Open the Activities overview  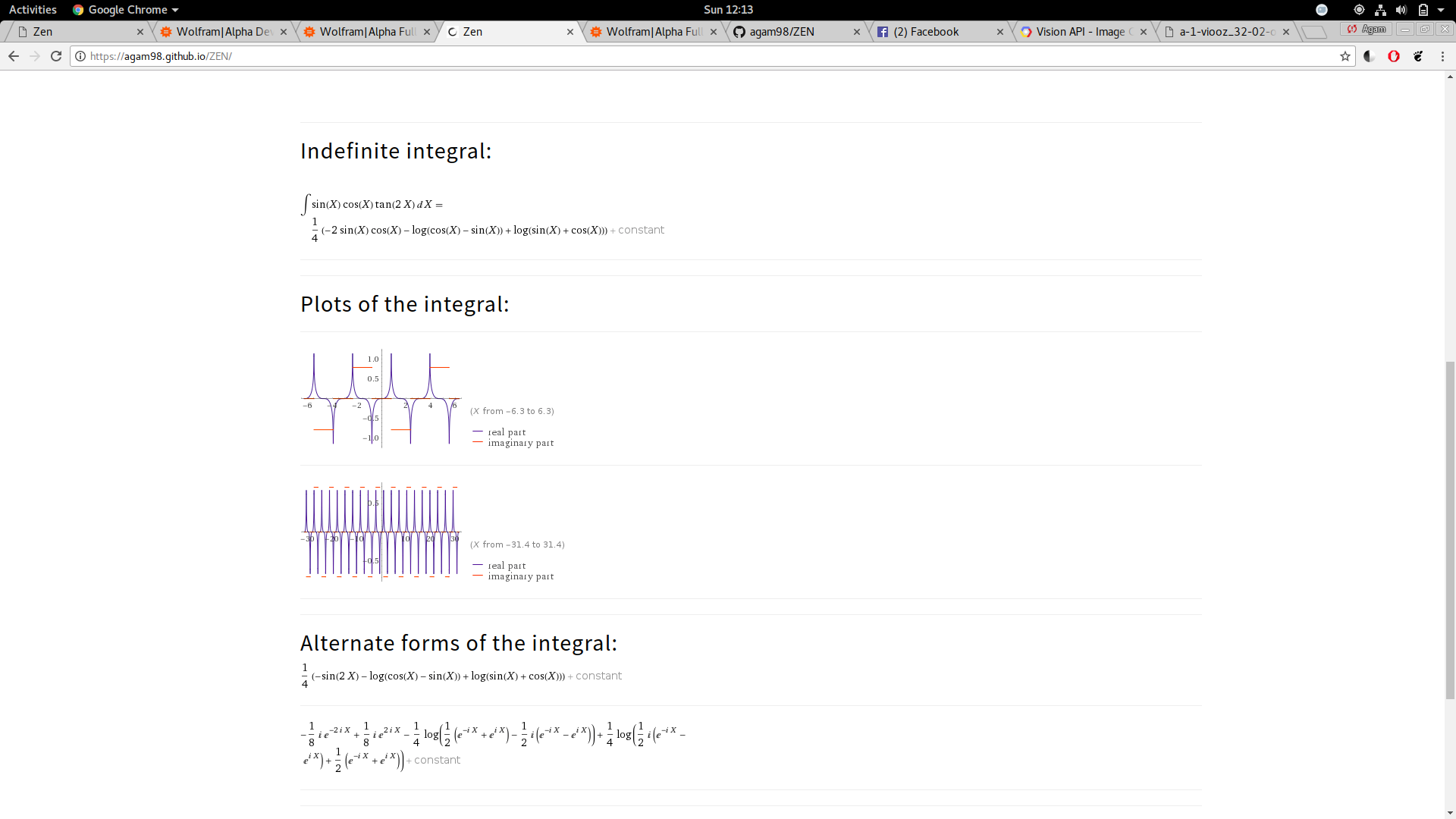[x=33, y=10]
